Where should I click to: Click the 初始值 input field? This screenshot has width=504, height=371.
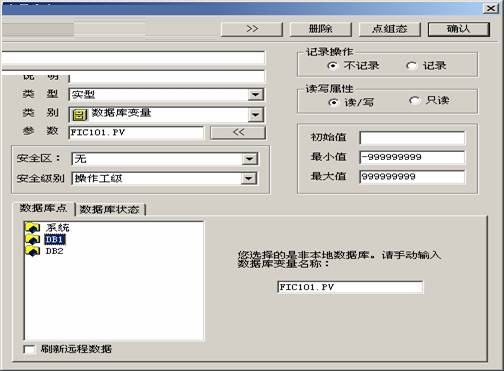(x=412, y=138)
